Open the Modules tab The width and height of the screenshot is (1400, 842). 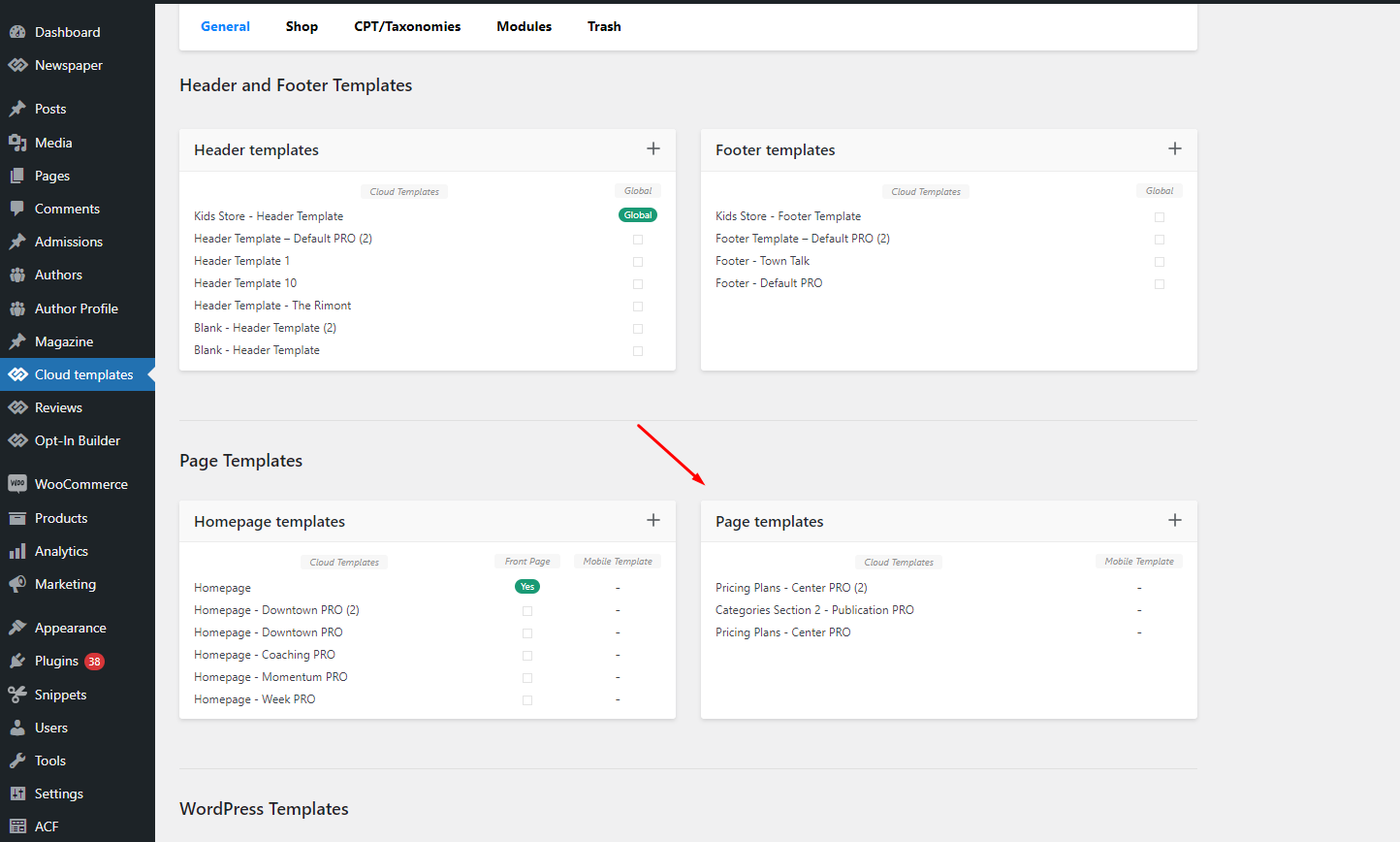(525, 26)
